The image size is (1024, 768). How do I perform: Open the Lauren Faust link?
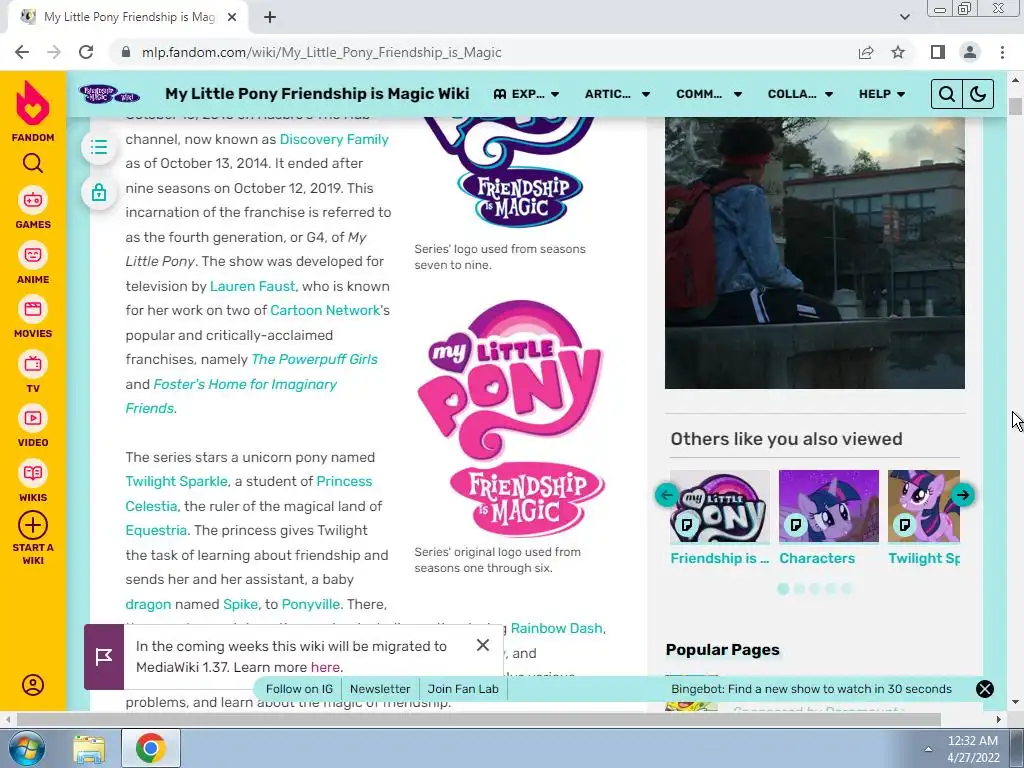tap(253, 286)
